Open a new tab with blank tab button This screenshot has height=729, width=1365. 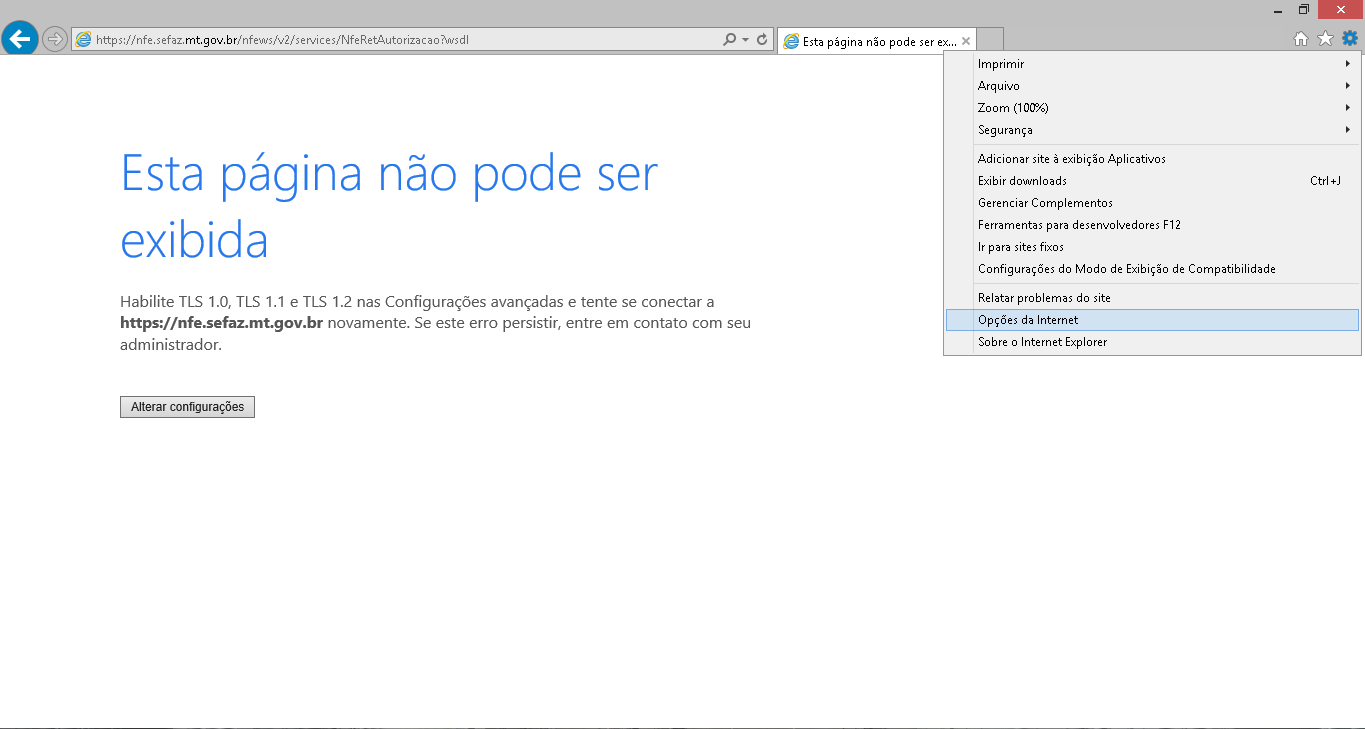[990, 40]
